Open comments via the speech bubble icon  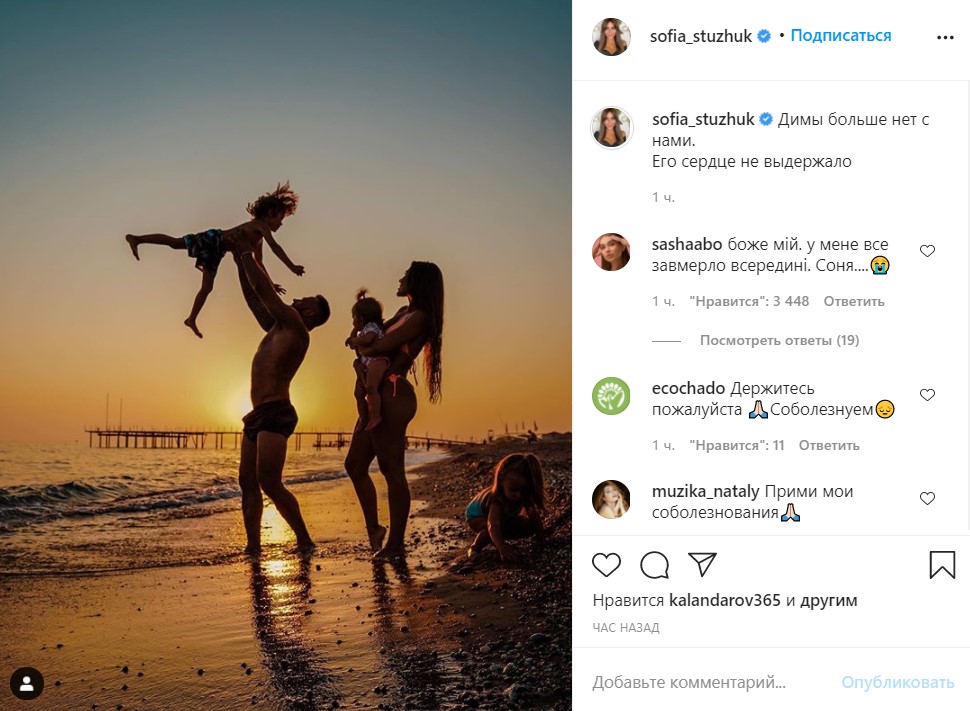655,565
